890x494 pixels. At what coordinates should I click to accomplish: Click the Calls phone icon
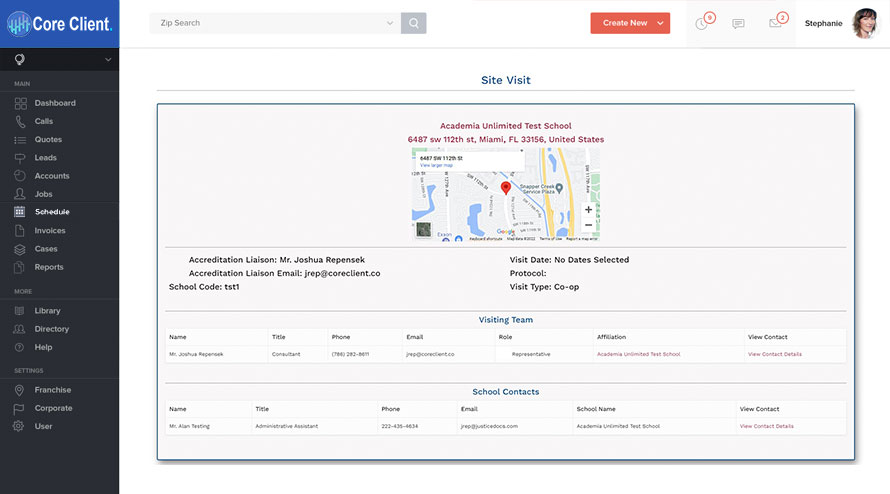(x=20, y=121)
